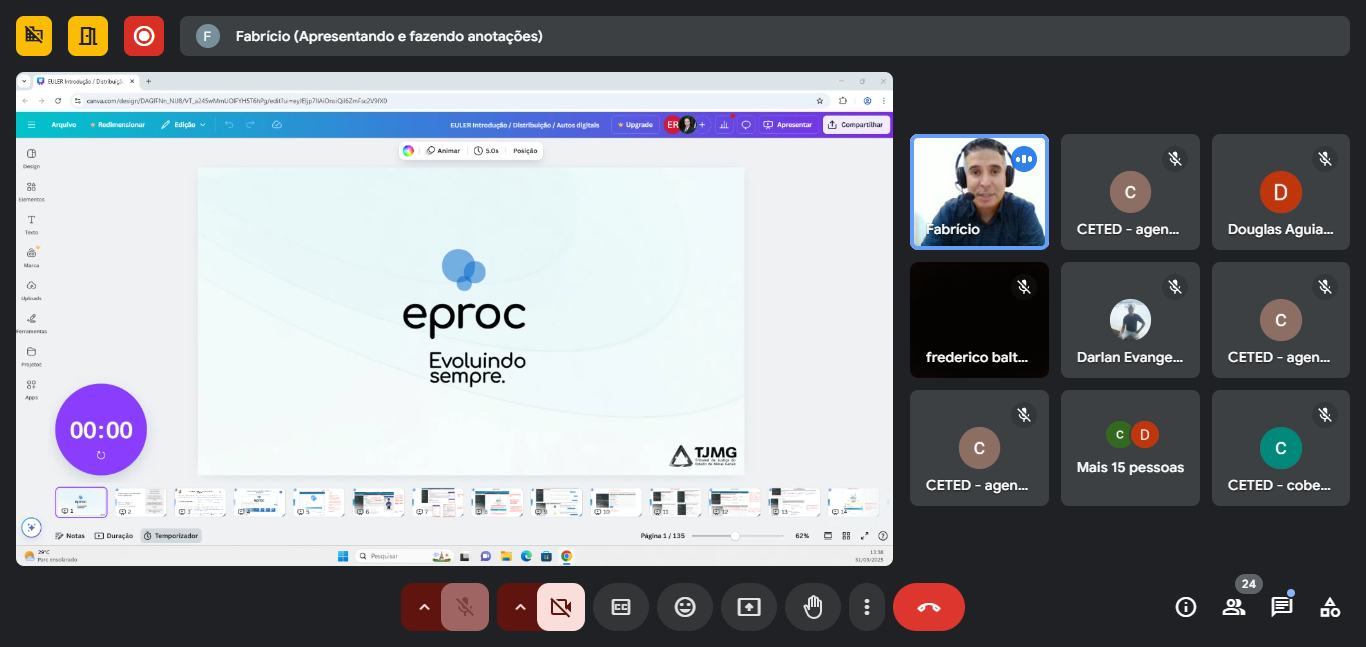The height and width of the screenshot is (647, 1366).
Task: Toggle closed captions in the meeting
Action: click(x=621, y=607)
